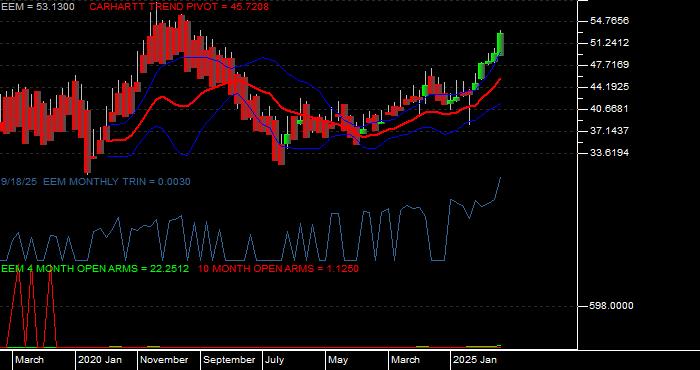Click the 10 MONTH OPEN ARMS = 1.1250 label
Viewport: 700px width, 370px height.
[278, 269]
